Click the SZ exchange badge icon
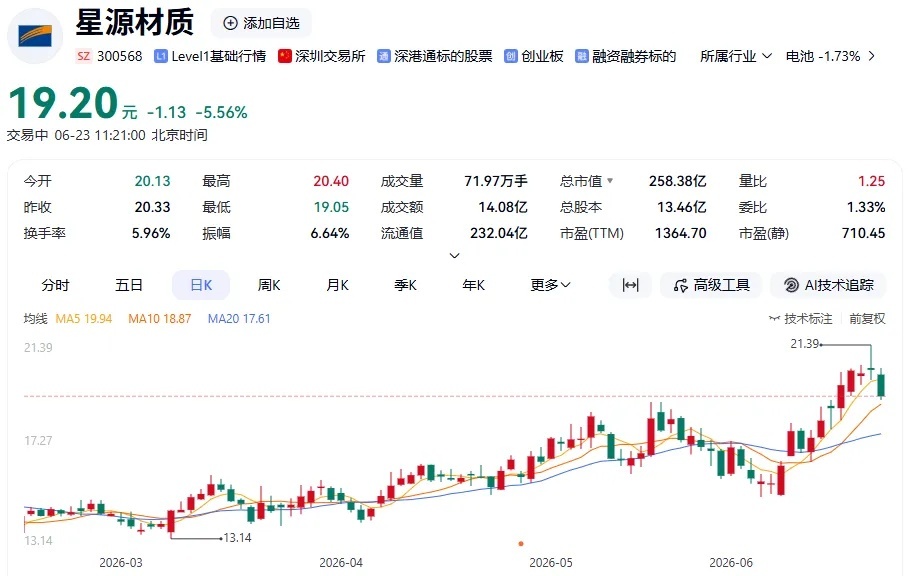Viewport: 912px width, 576px height. [84, 56]
